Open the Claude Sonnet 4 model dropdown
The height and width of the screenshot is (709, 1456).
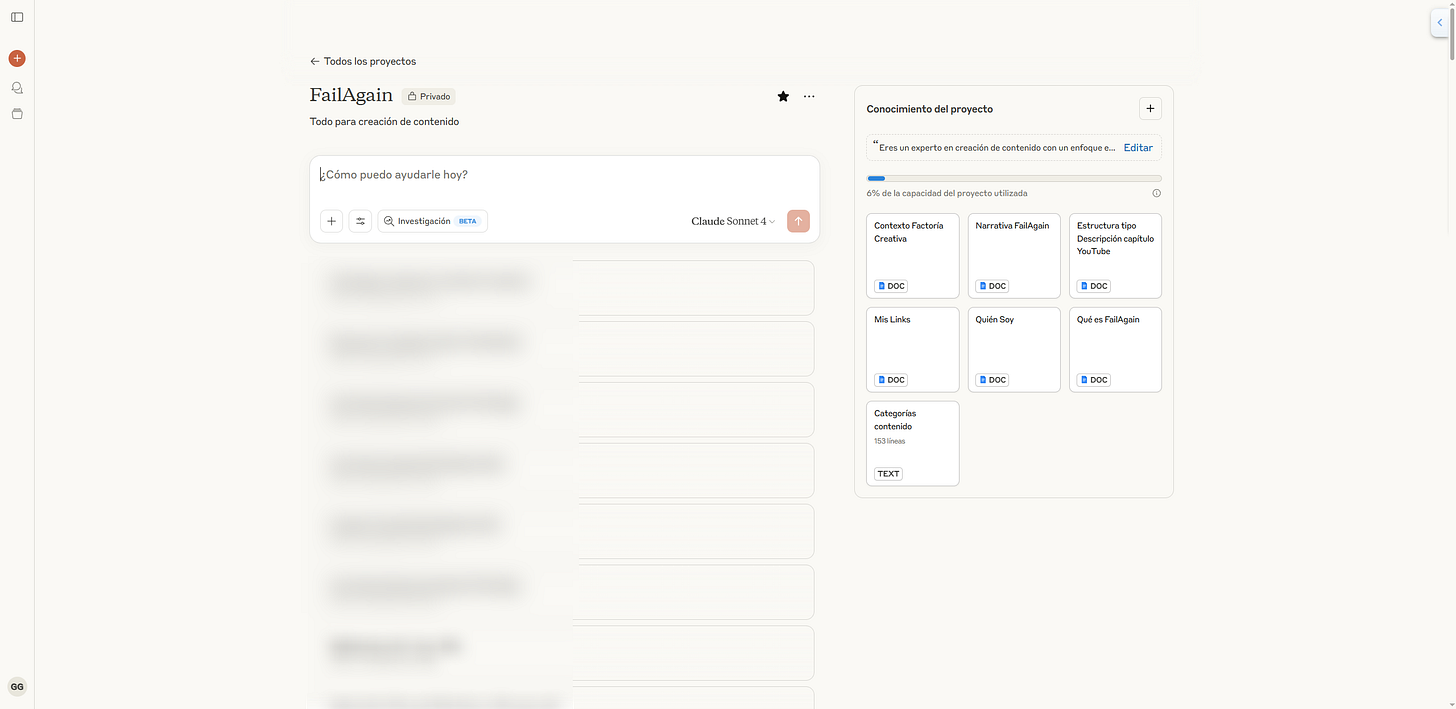tap(733, 221)
